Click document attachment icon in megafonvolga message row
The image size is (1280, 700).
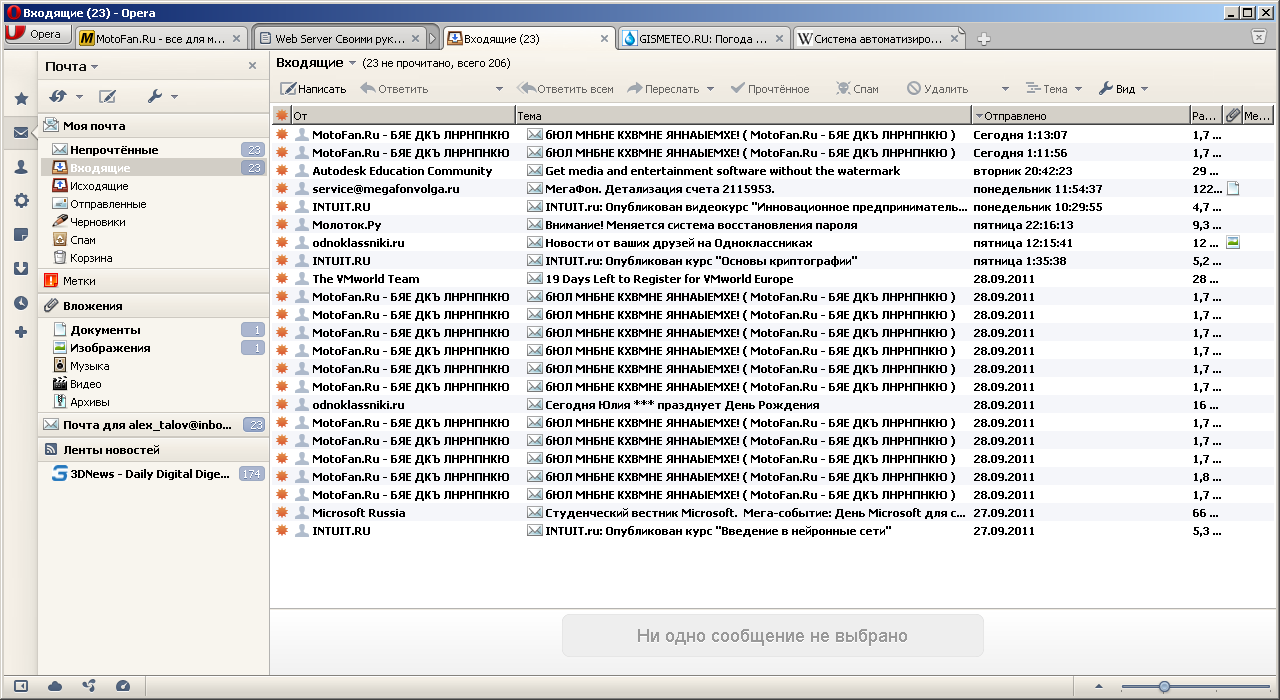[x=1233, y=189]
